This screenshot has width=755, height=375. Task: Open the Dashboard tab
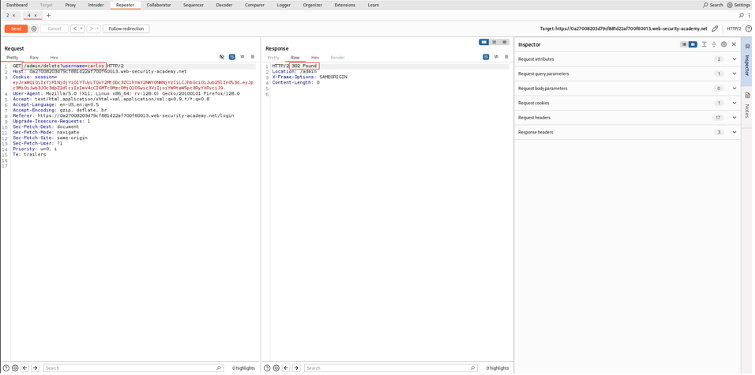point(17,5)
